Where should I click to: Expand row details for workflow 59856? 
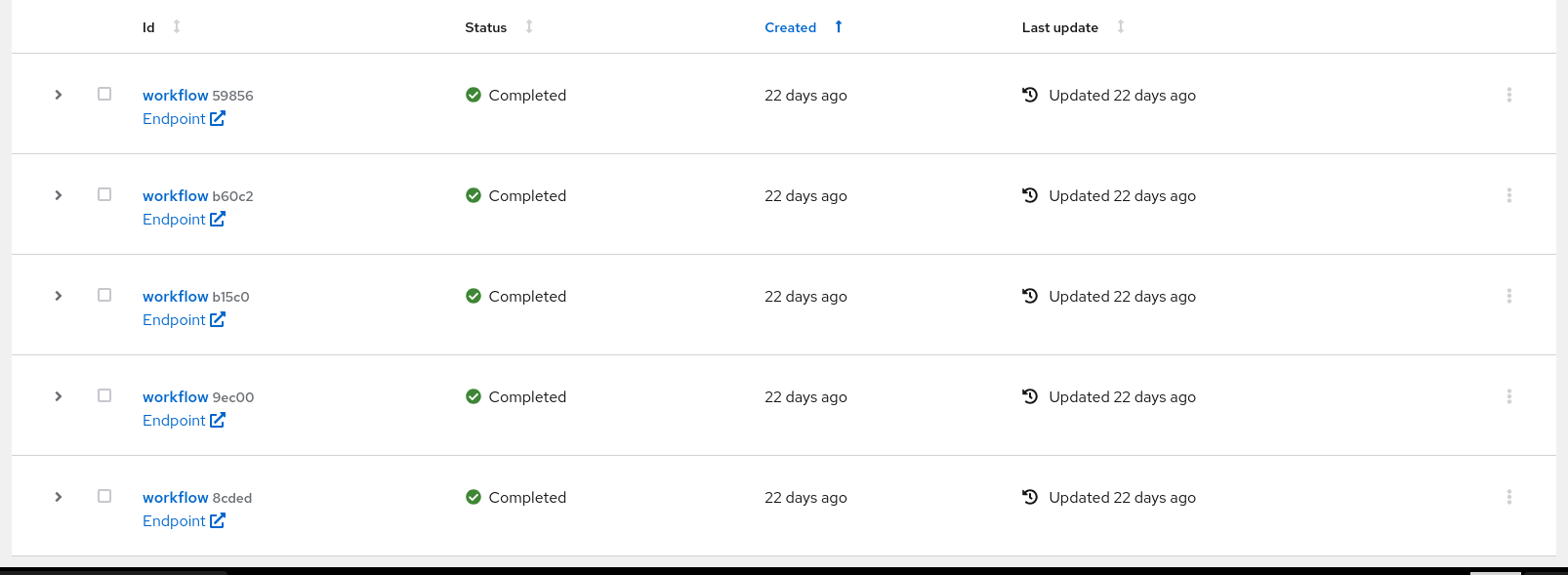click(59, 95)
